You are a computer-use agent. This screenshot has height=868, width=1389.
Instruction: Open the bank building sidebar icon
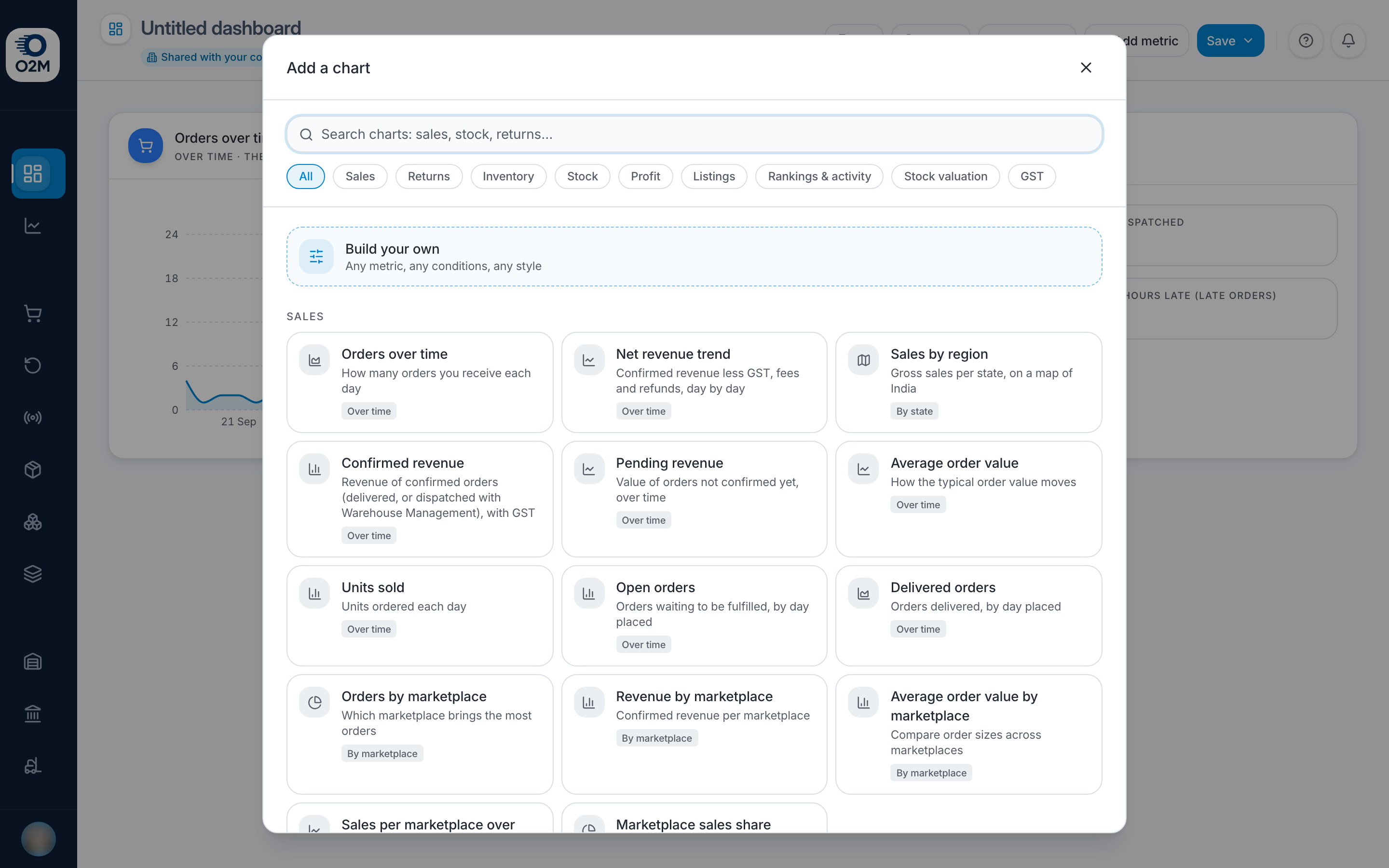point(33,714)
